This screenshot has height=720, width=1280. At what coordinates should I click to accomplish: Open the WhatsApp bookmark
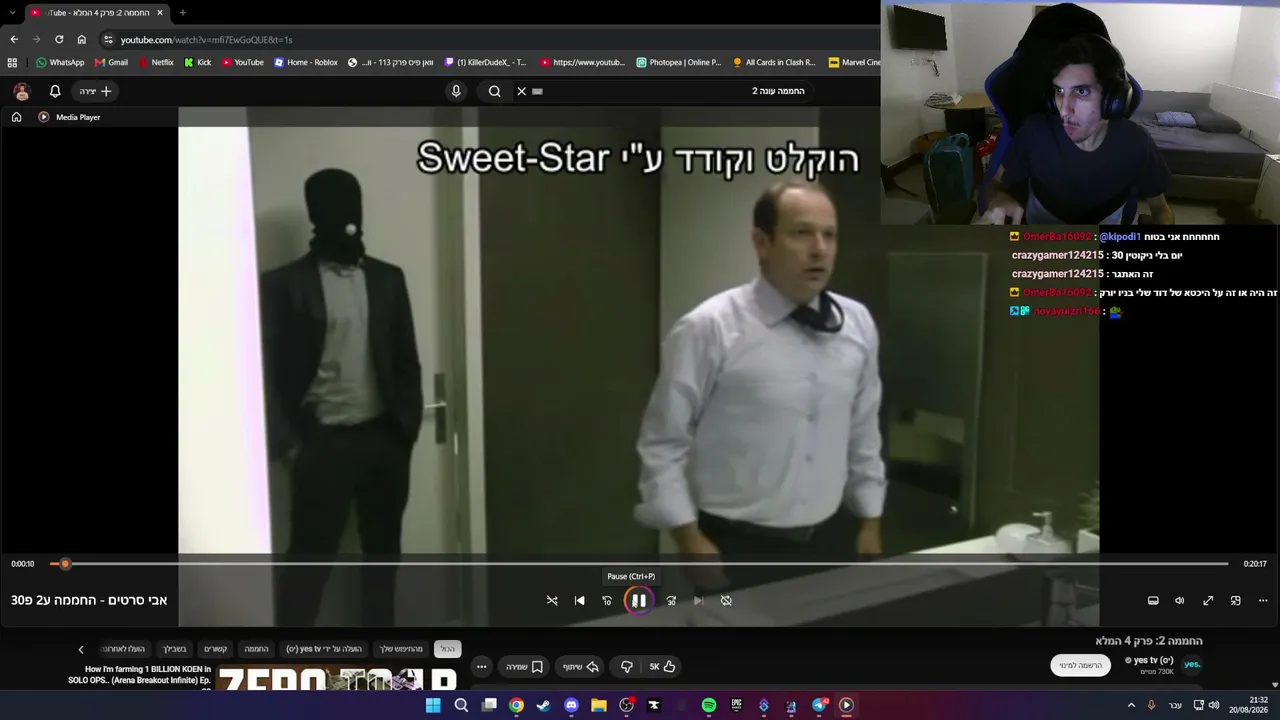(x=60, y=62)
